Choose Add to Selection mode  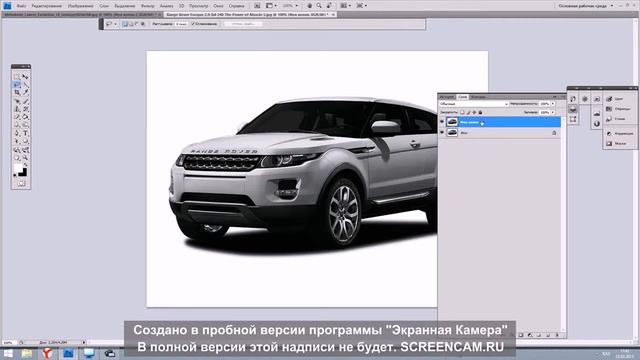tap(131, 24)
